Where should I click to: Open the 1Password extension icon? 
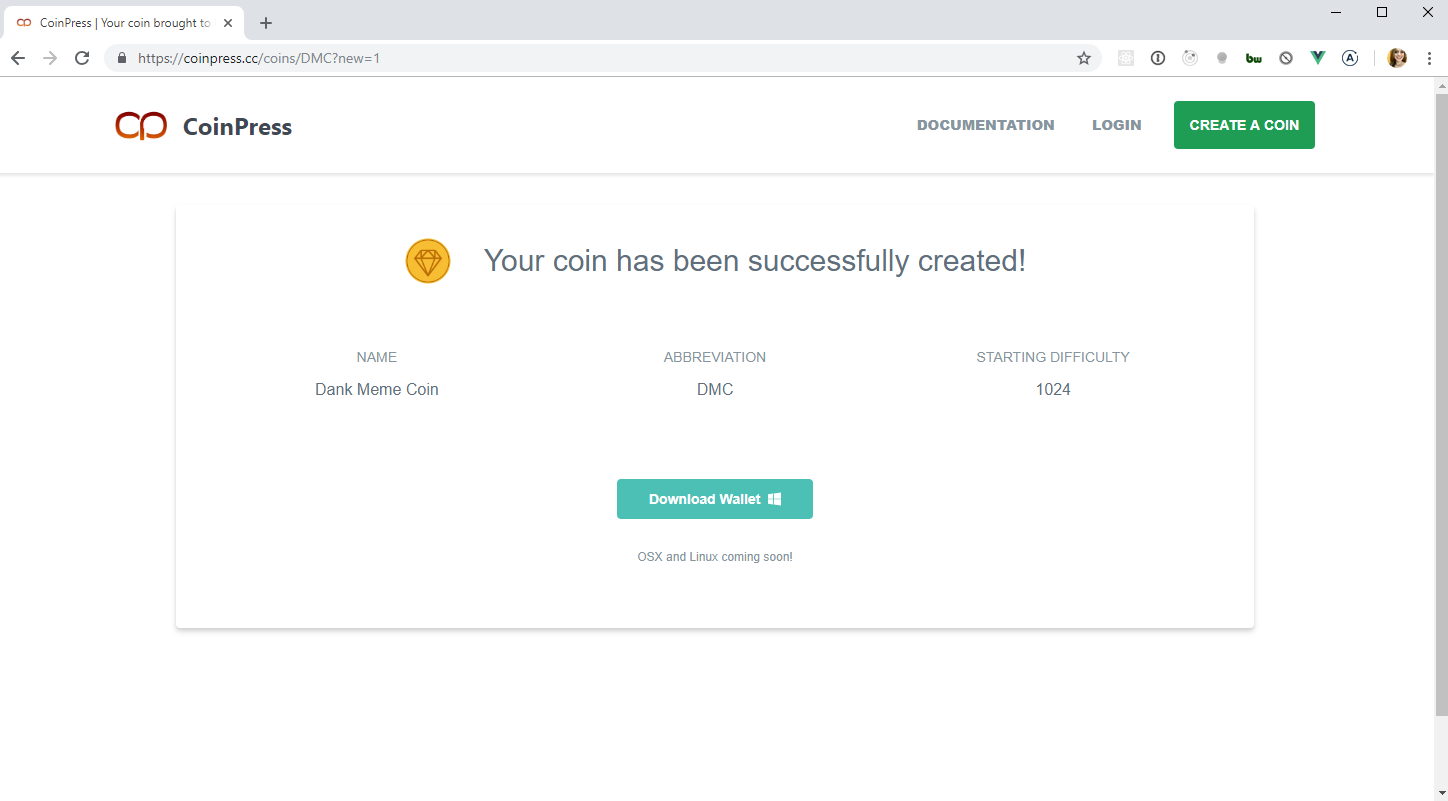(1158, 58)
